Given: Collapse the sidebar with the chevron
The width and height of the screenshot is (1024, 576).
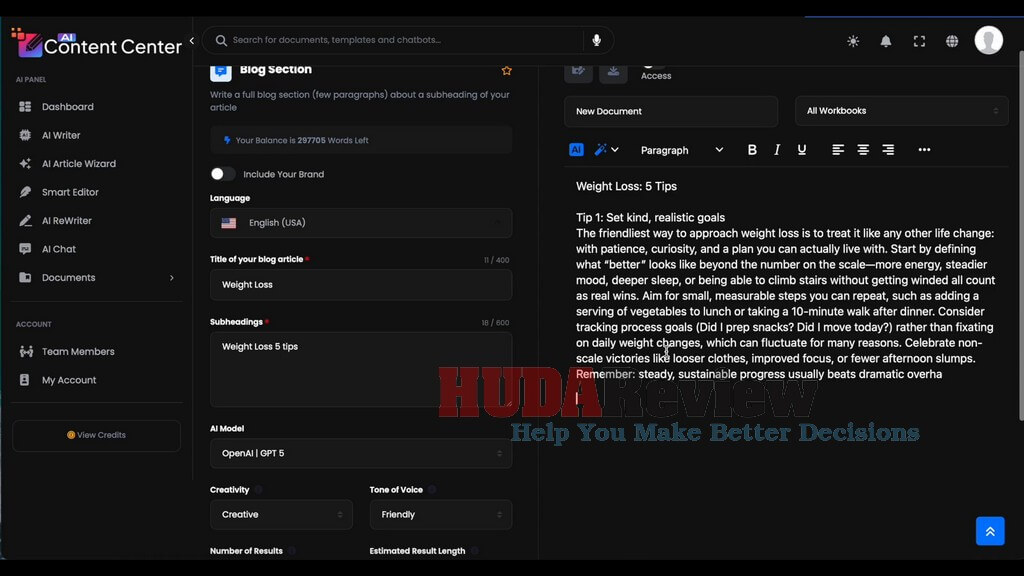Looking at the screenshot, I should point(191,40).
